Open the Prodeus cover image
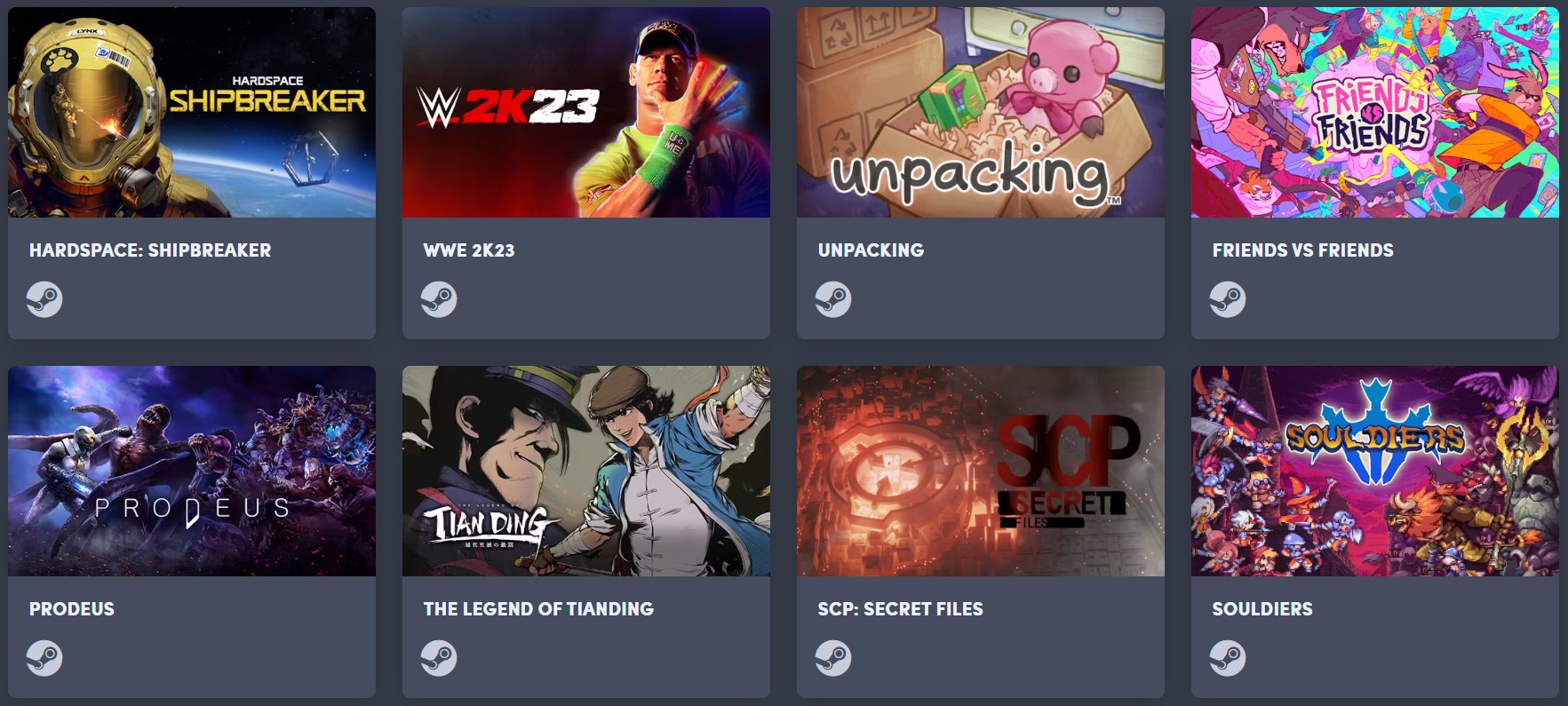This screenshot has height=706, width=1568. point(192,471)
